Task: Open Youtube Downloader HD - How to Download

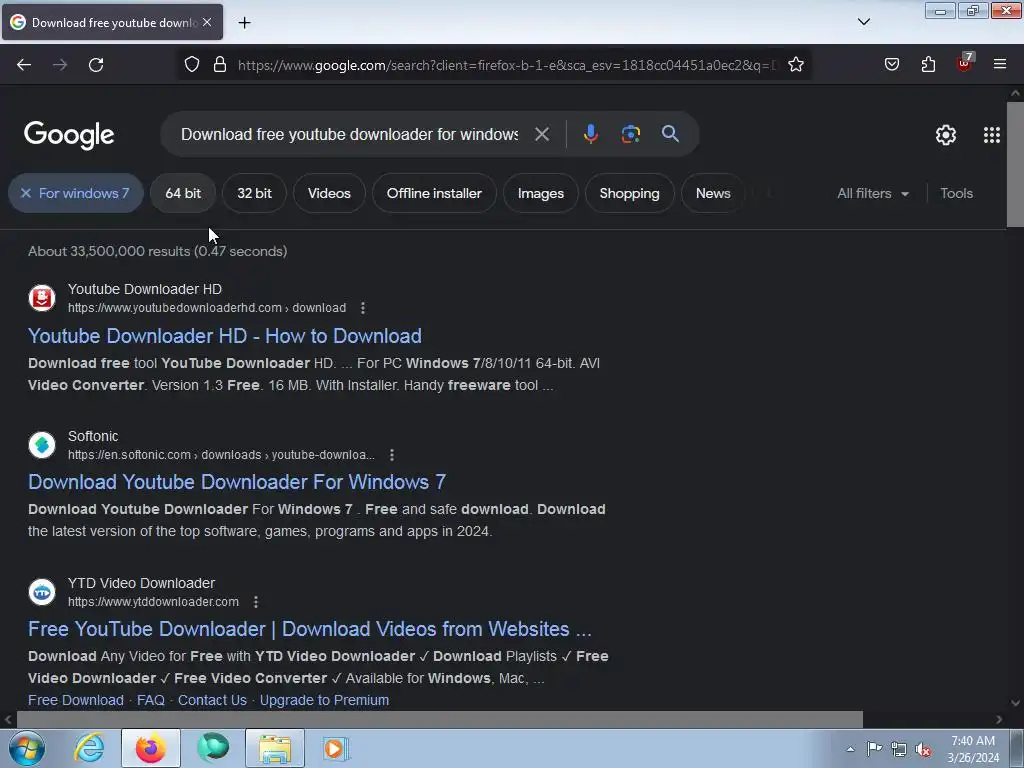Action: [x=225, y=336]
